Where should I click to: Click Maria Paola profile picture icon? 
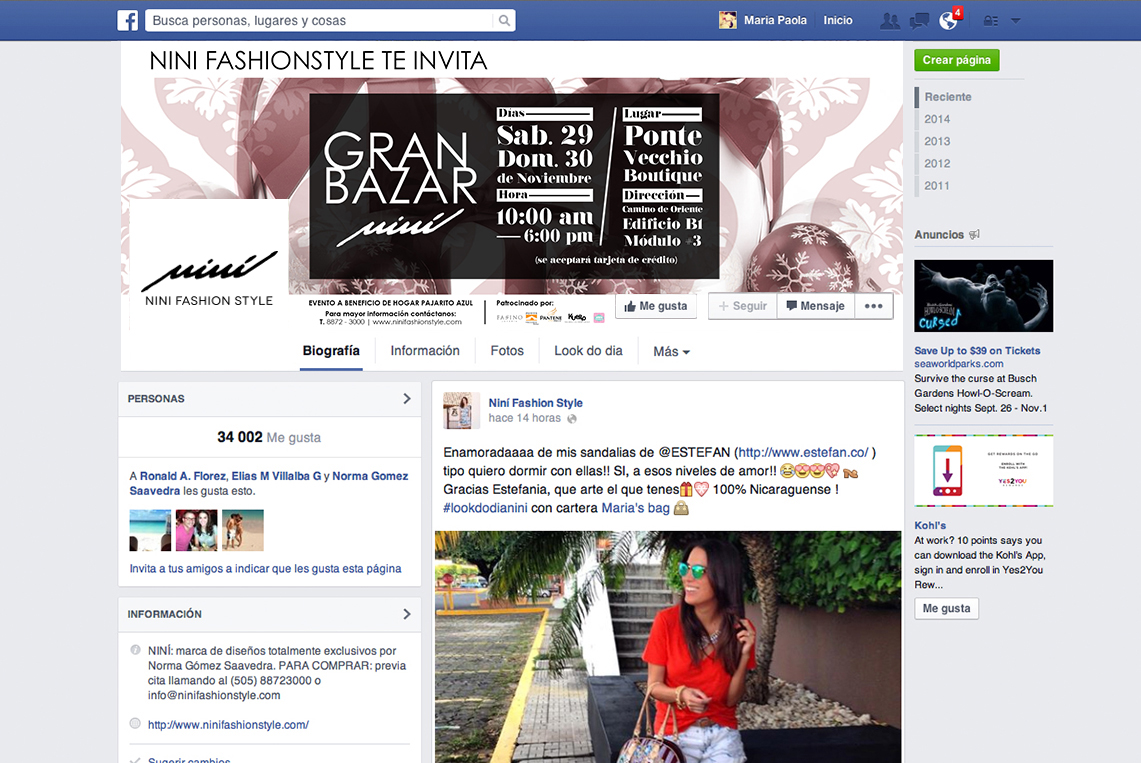pos(728,20)
